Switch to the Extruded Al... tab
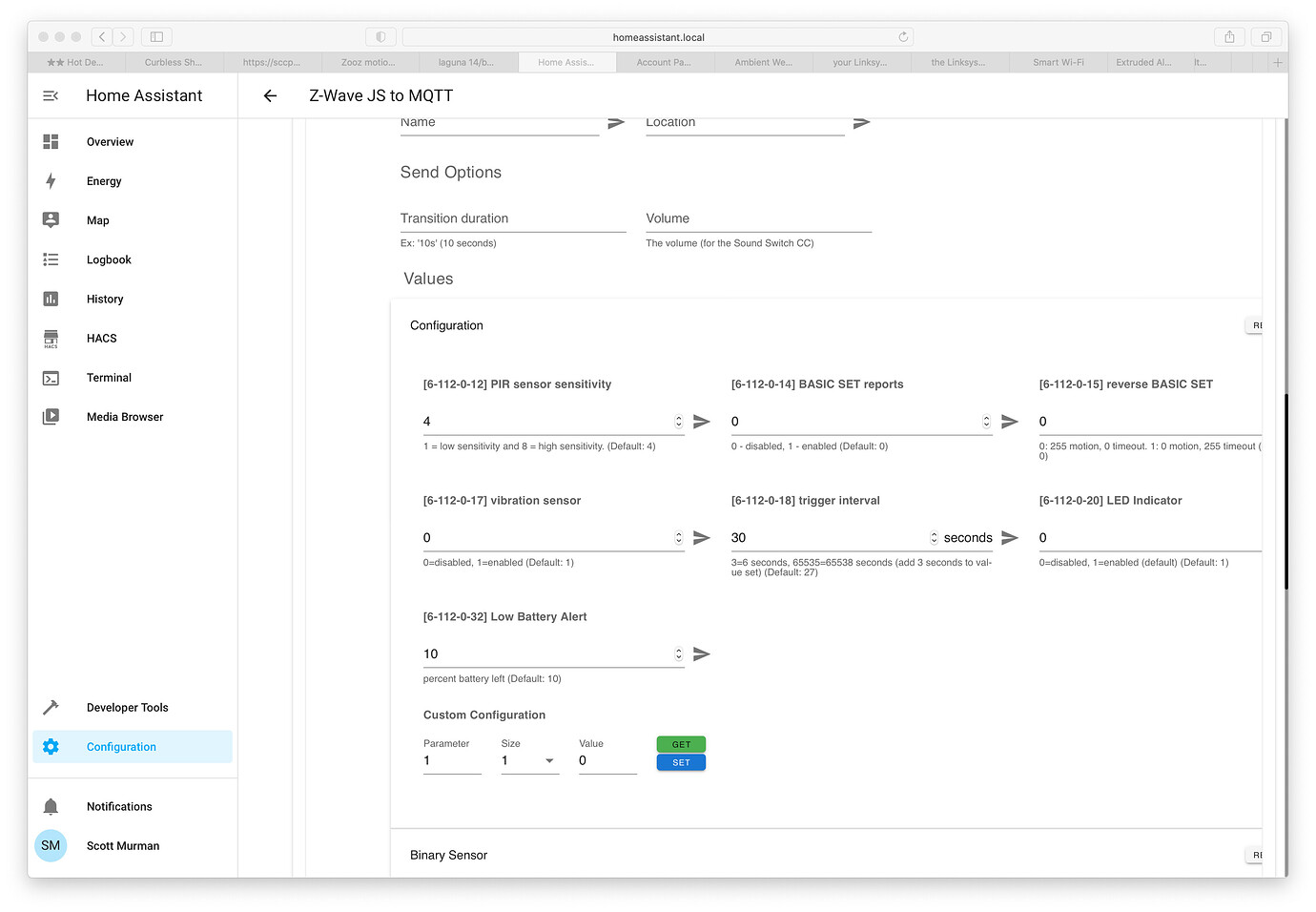Screen dimensions: 1316x912 (1144, 62)
